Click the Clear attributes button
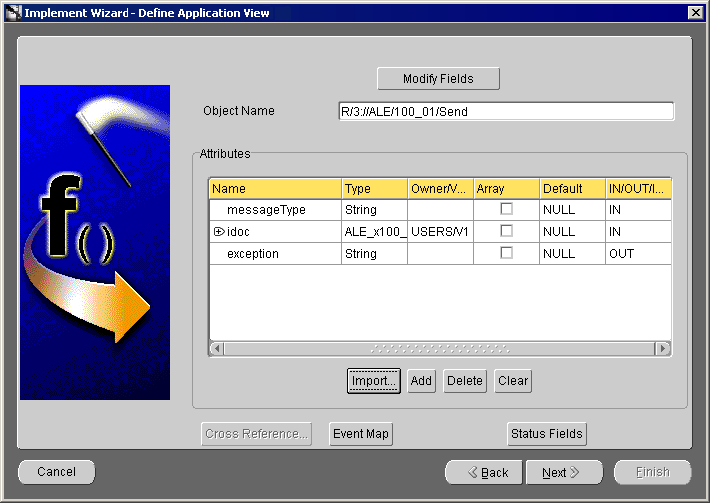The height and width of the screenshot is (503, 710). (513, 381)
